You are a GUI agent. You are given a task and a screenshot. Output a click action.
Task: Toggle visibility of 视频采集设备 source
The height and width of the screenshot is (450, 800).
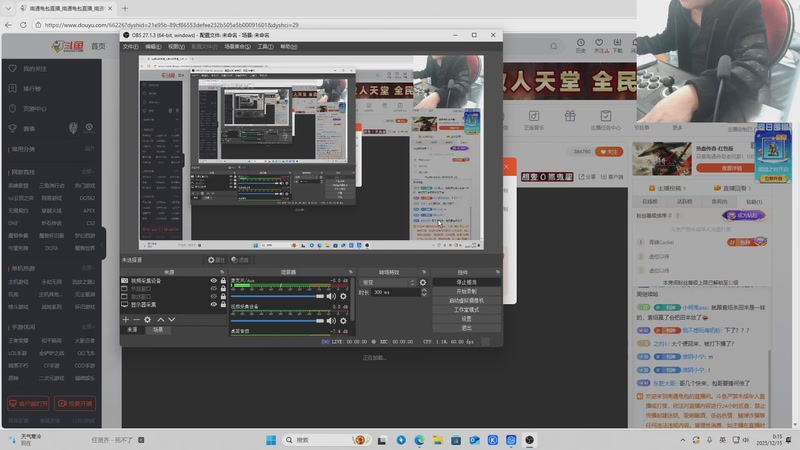tap(214, 281)
